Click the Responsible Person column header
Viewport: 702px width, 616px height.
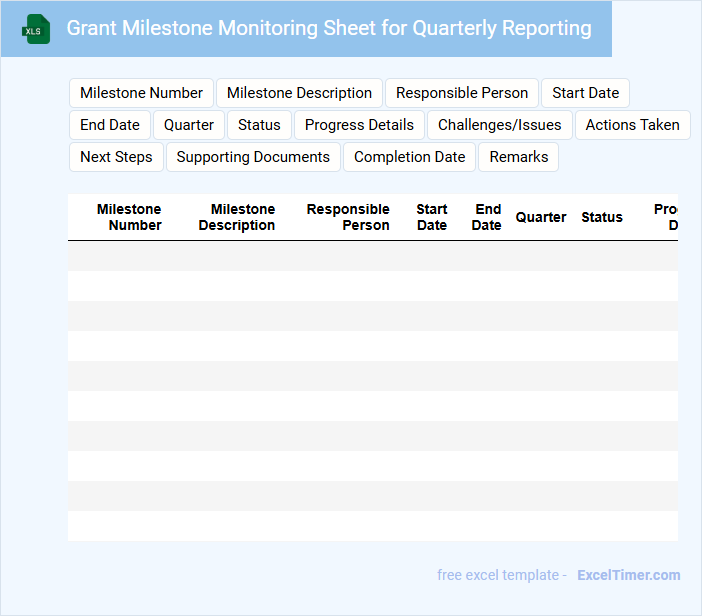pos(348,217)
